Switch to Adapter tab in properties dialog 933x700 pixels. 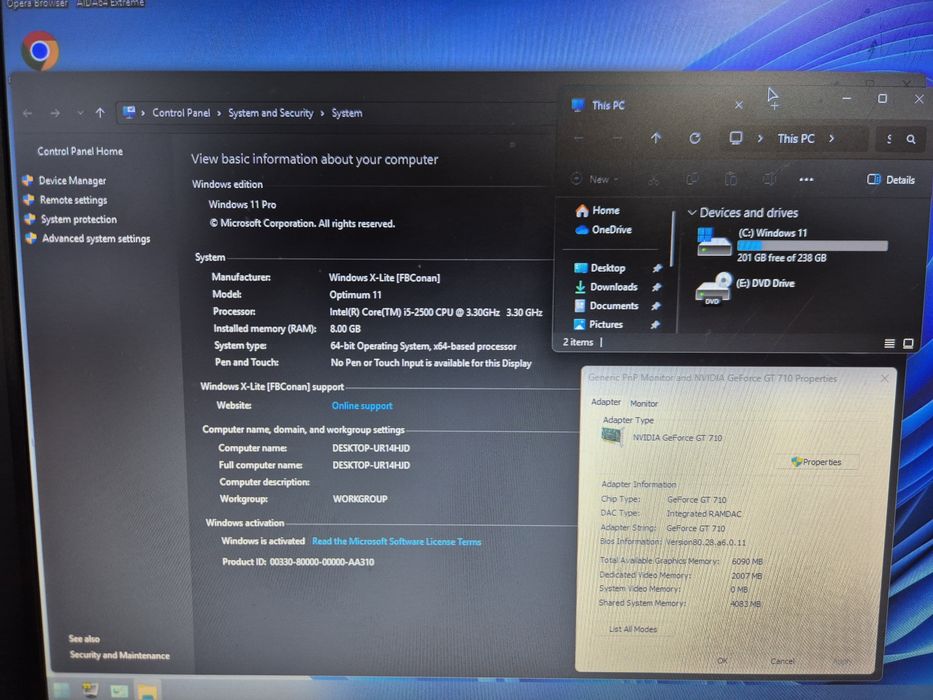coord(605,402)
